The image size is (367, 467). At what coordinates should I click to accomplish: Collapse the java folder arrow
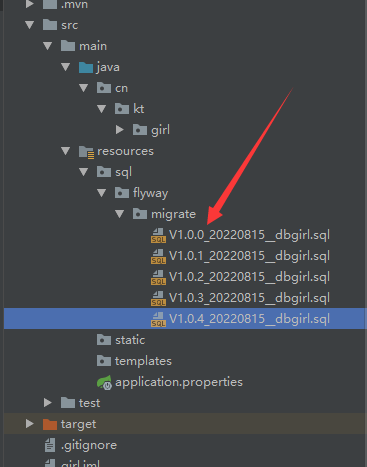(66, 67)
